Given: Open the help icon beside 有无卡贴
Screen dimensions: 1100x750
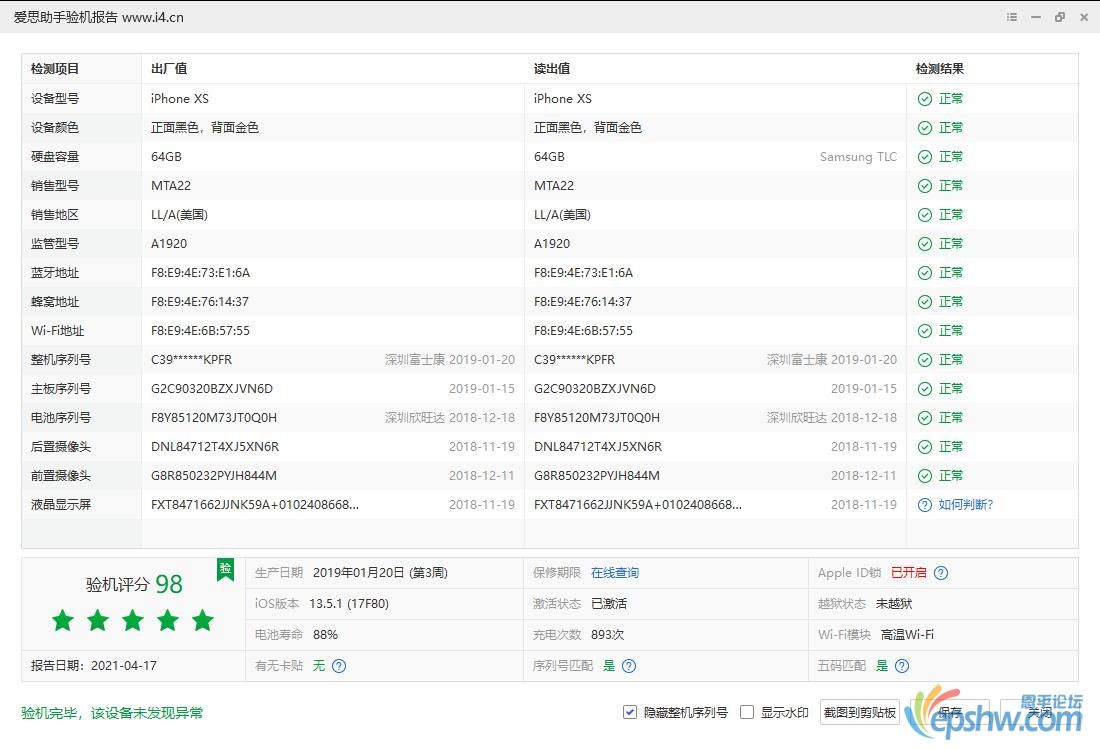Looking at the screenshot, I should pyautogui.click(x=339, y=666).
